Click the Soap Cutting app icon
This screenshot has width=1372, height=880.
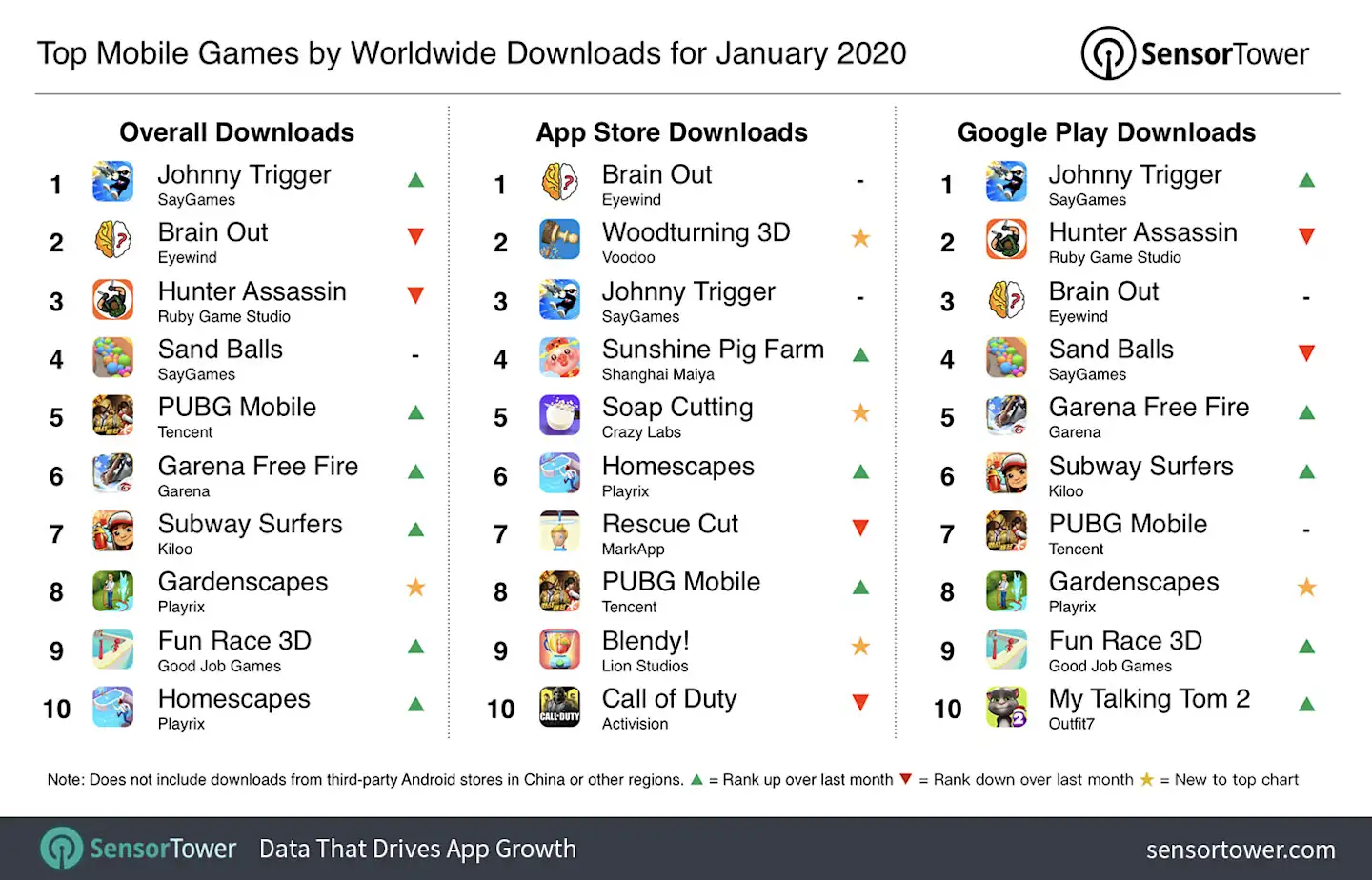(559, 415)
